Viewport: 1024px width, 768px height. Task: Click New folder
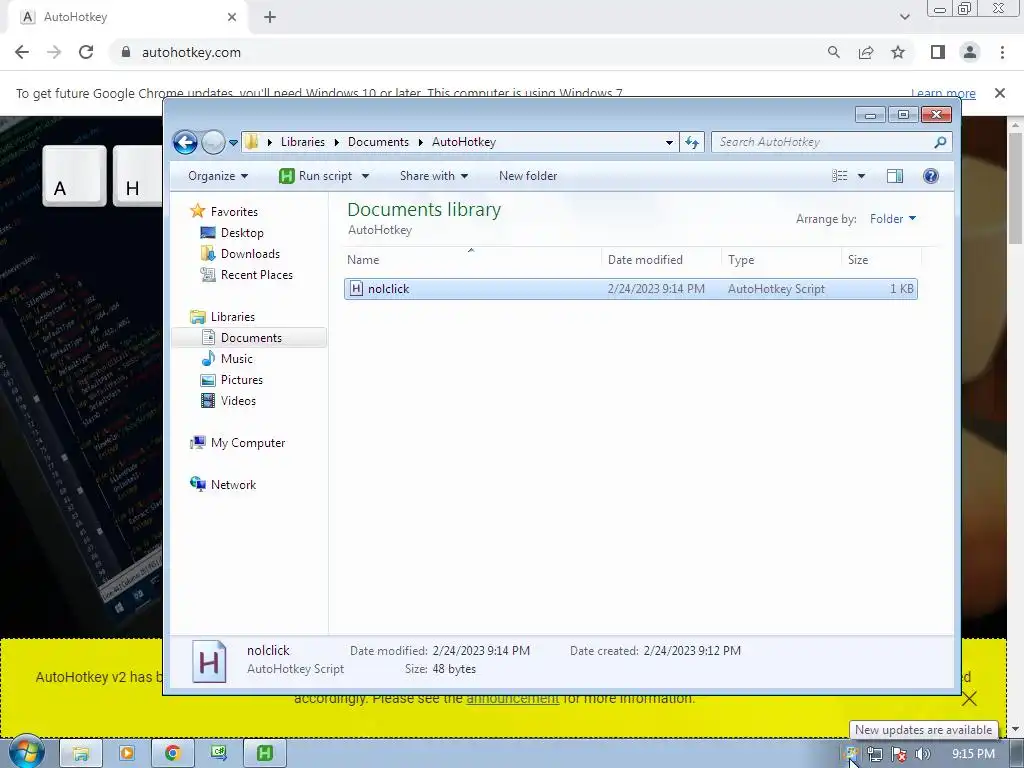528,176
